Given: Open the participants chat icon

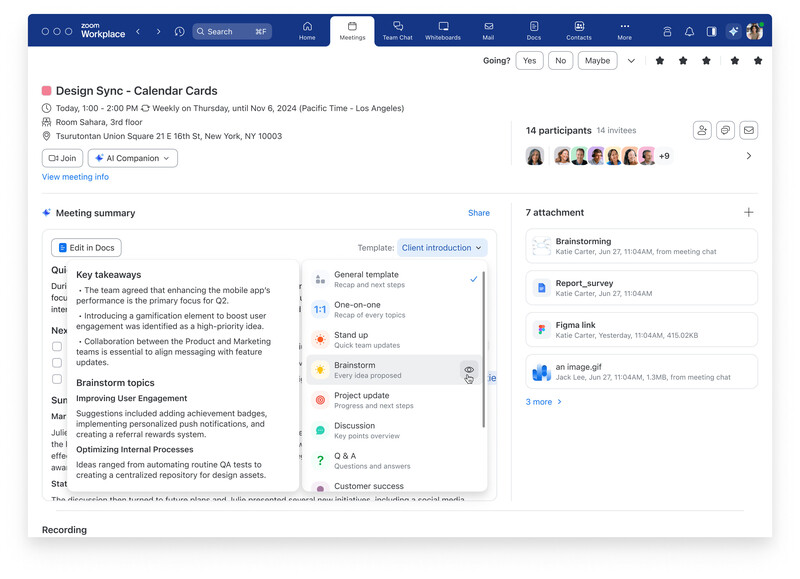Looking at the screenshot, I should [726, 130].
